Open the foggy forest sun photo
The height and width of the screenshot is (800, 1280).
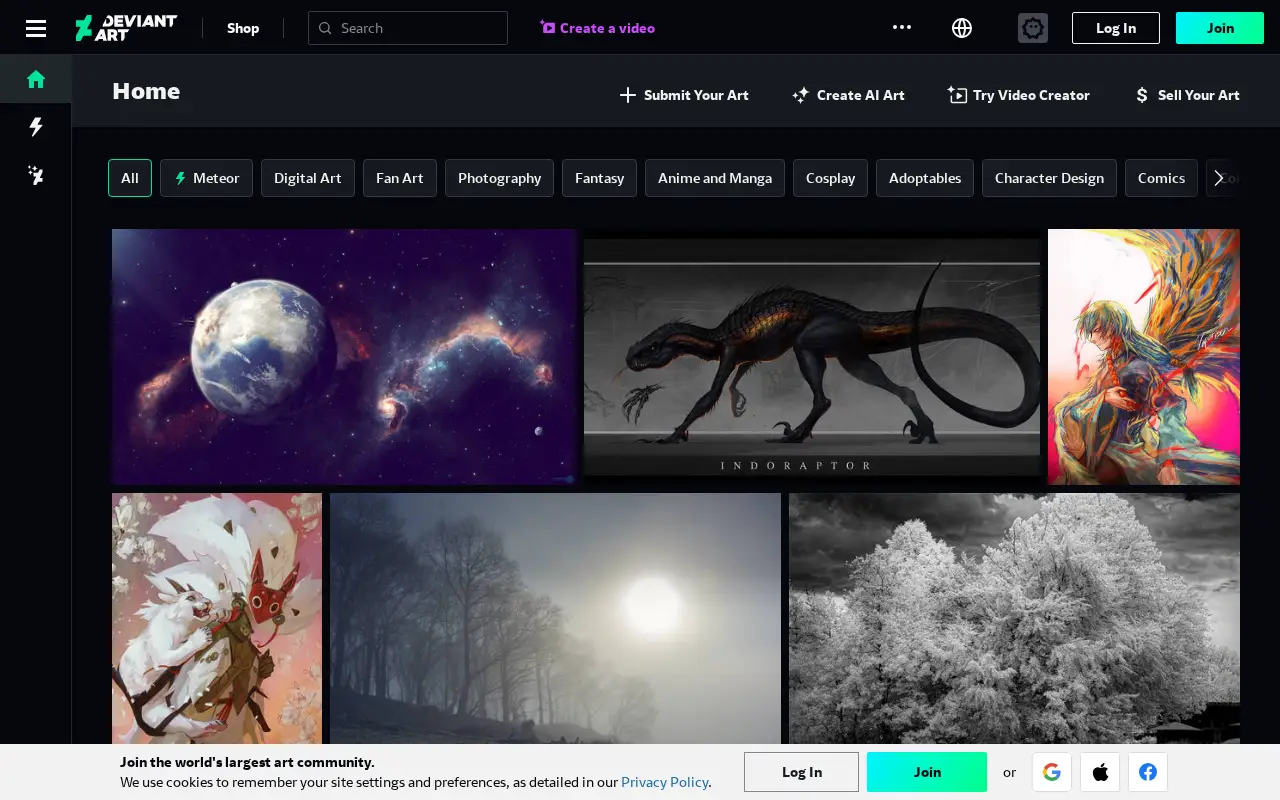[x=555, y=618]
